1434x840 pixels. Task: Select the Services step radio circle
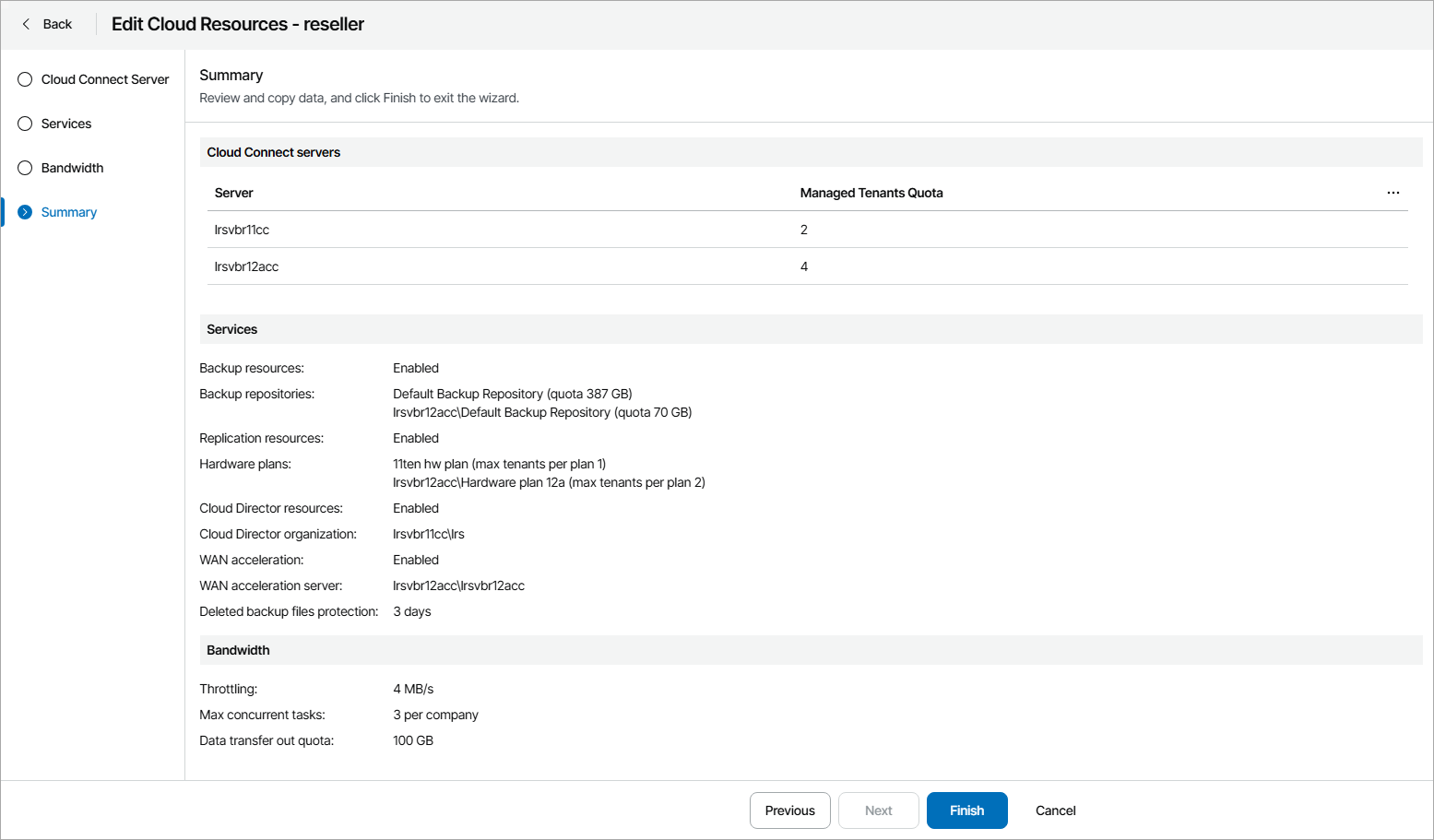tap(25, 124)
